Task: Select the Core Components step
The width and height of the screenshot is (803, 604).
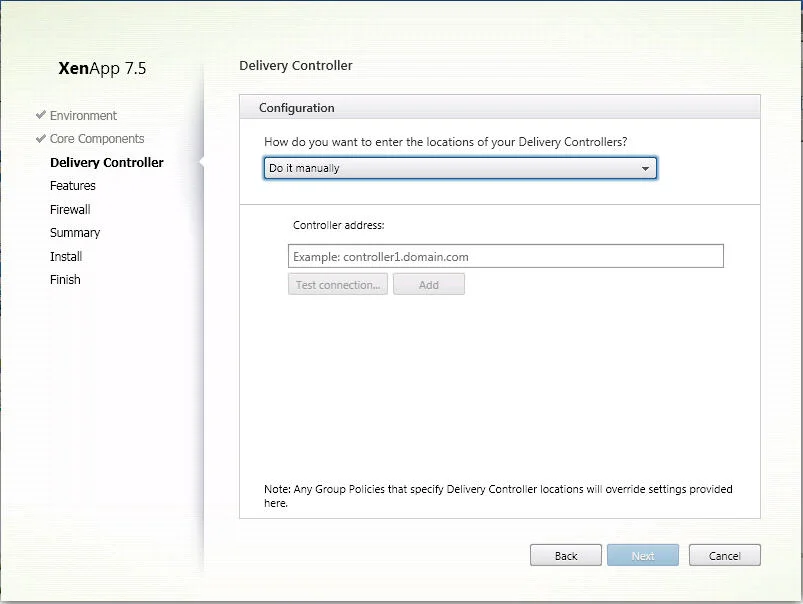Action: (x=97, y=139)
